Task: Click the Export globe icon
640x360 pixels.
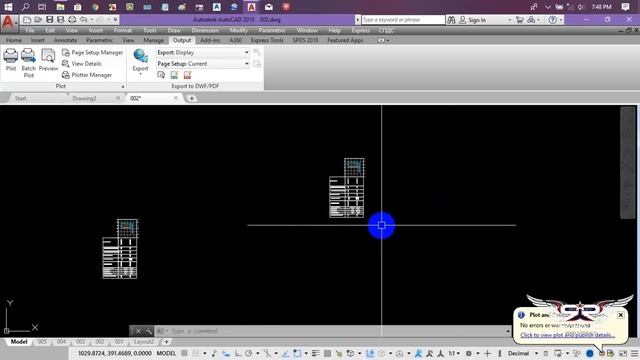Action: (x=140, y=56)
